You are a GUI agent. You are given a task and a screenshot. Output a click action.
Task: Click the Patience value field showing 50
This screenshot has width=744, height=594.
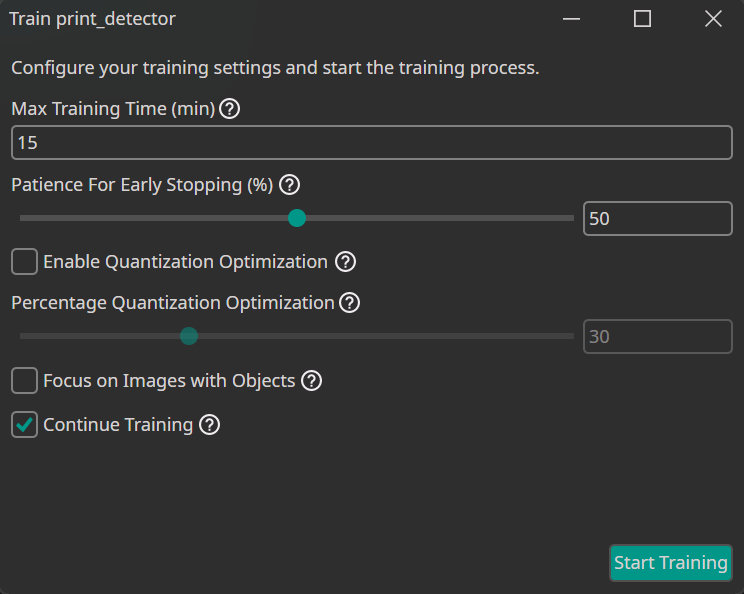click(x=657, y=218)
